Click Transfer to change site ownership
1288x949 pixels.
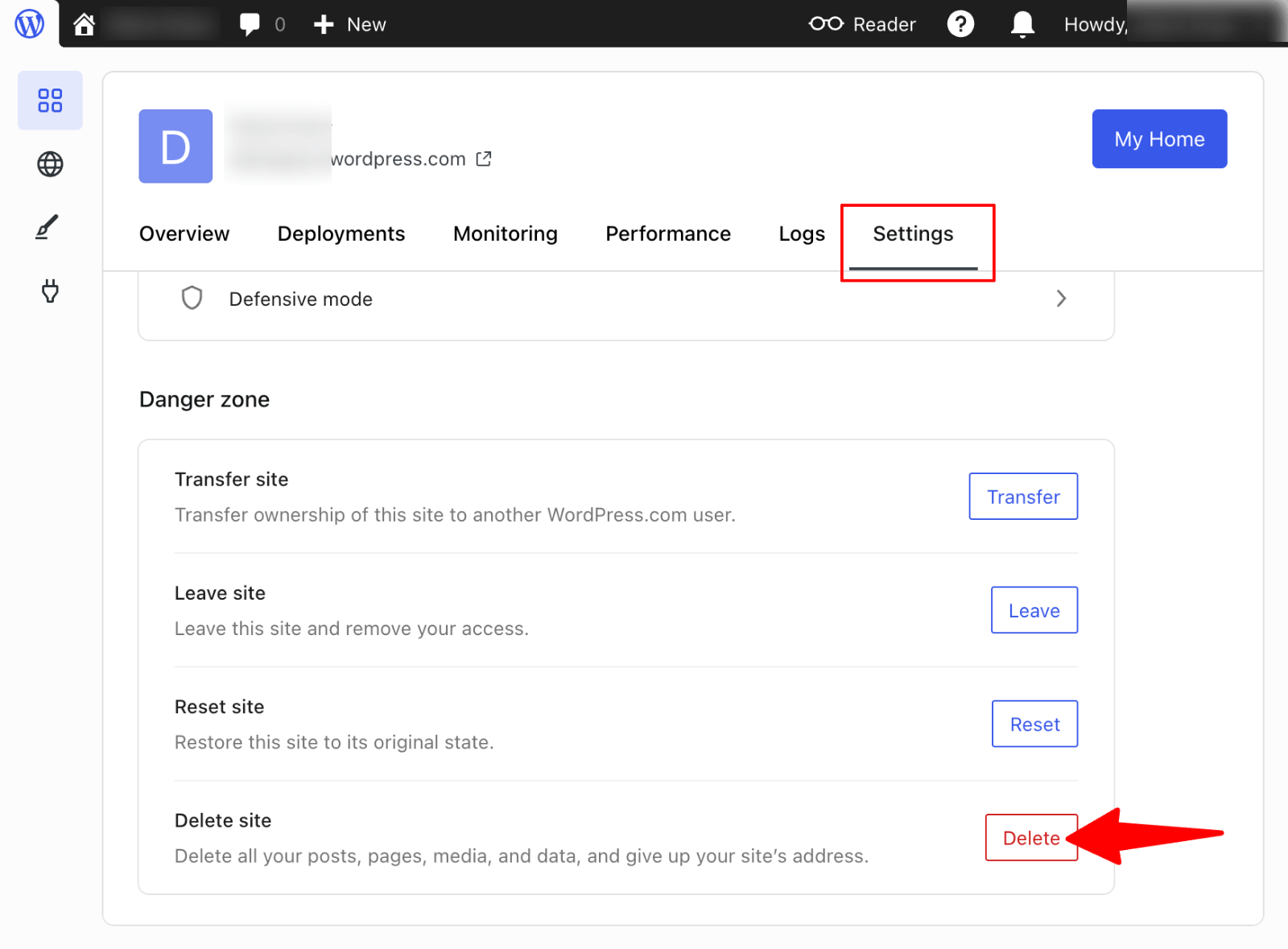(x=1022, y=496)
